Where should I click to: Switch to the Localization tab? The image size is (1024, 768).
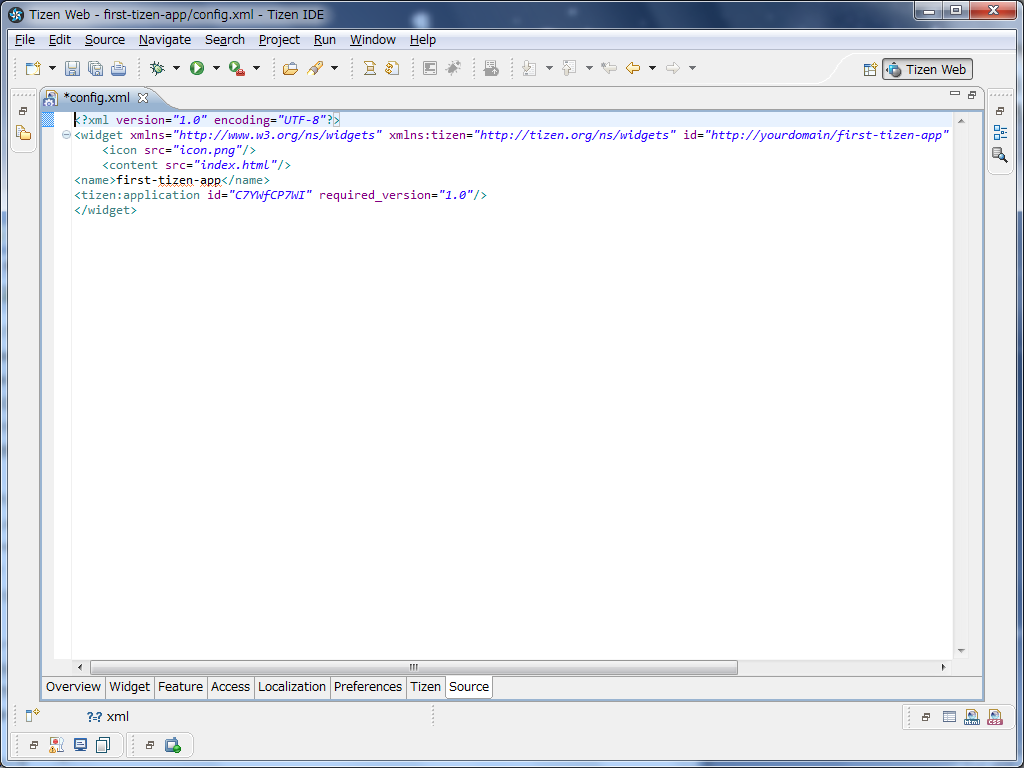pos(291,687)
